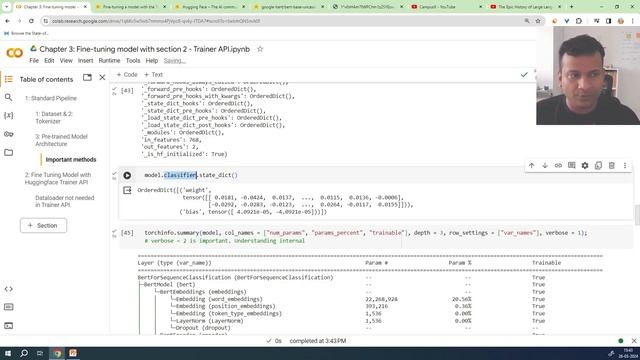Close the bottom status bar
This screenshot has height=360, width=640.
[x=634, y=341]
